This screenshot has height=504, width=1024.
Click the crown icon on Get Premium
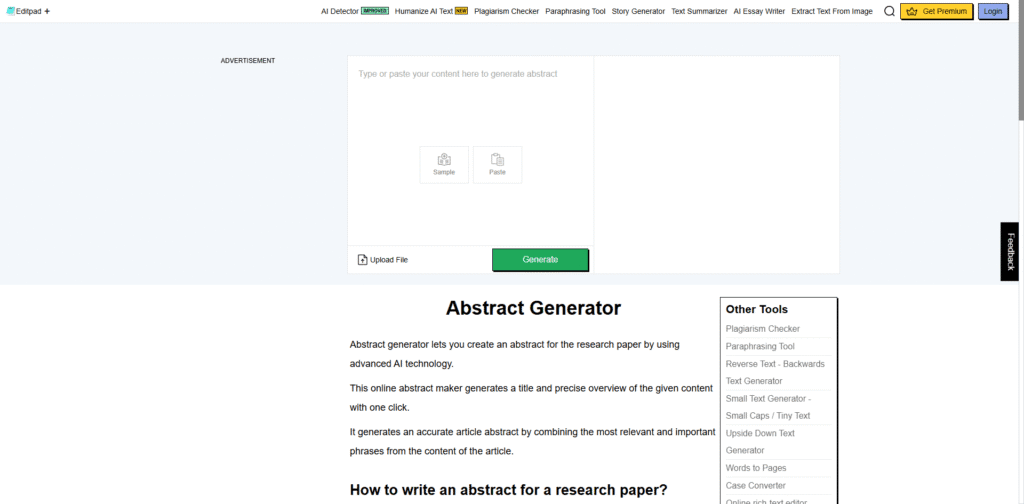[x=911, y=12]
